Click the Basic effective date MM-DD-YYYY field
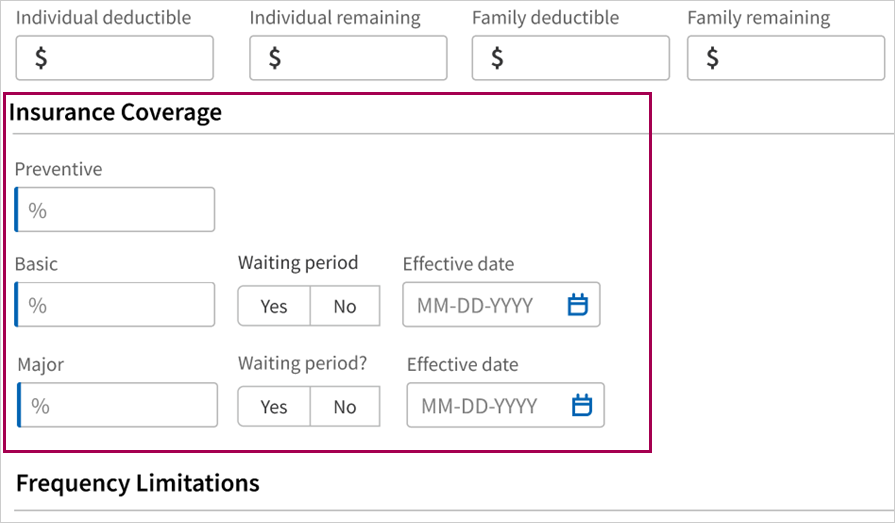The width and height of the screenshot is (895, 523). coord(501,304)
